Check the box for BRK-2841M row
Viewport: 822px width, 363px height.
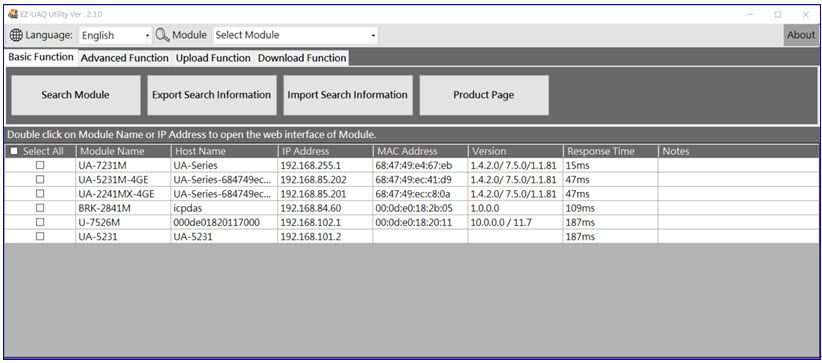40,208
